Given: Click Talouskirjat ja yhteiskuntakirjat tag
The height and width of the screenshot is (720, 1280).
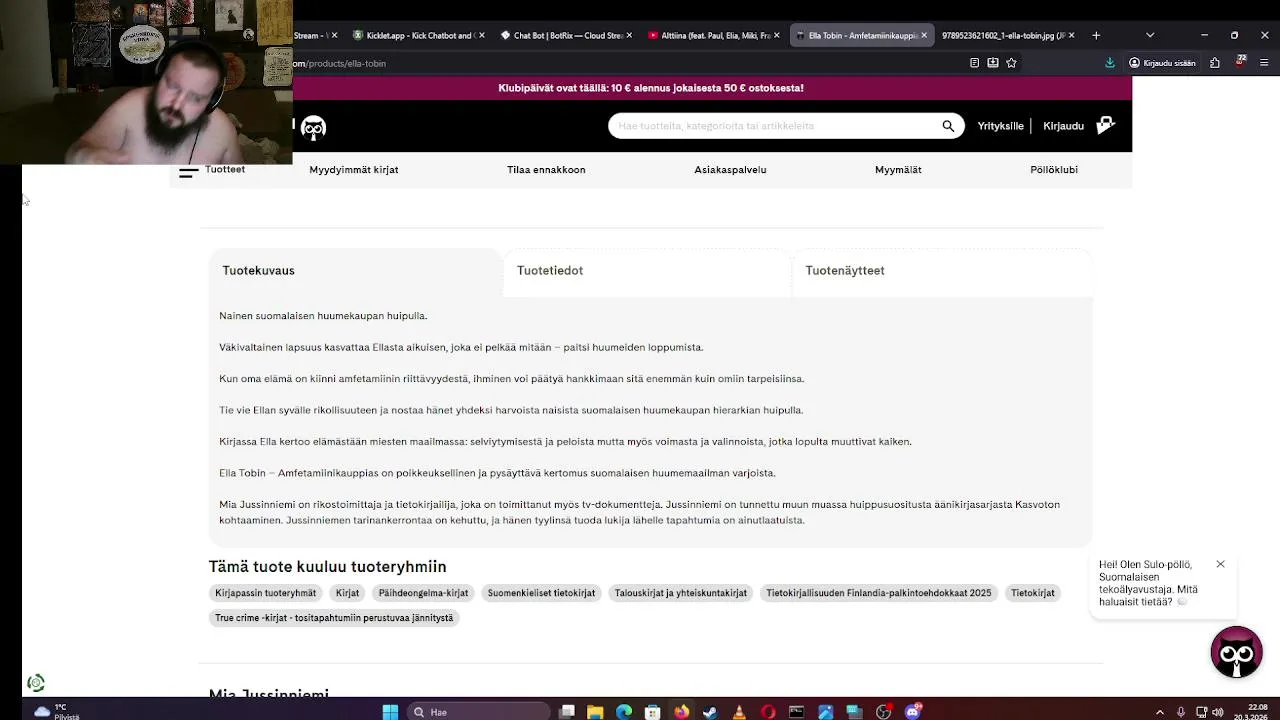Looking at the screenshot, I should 681,593.
